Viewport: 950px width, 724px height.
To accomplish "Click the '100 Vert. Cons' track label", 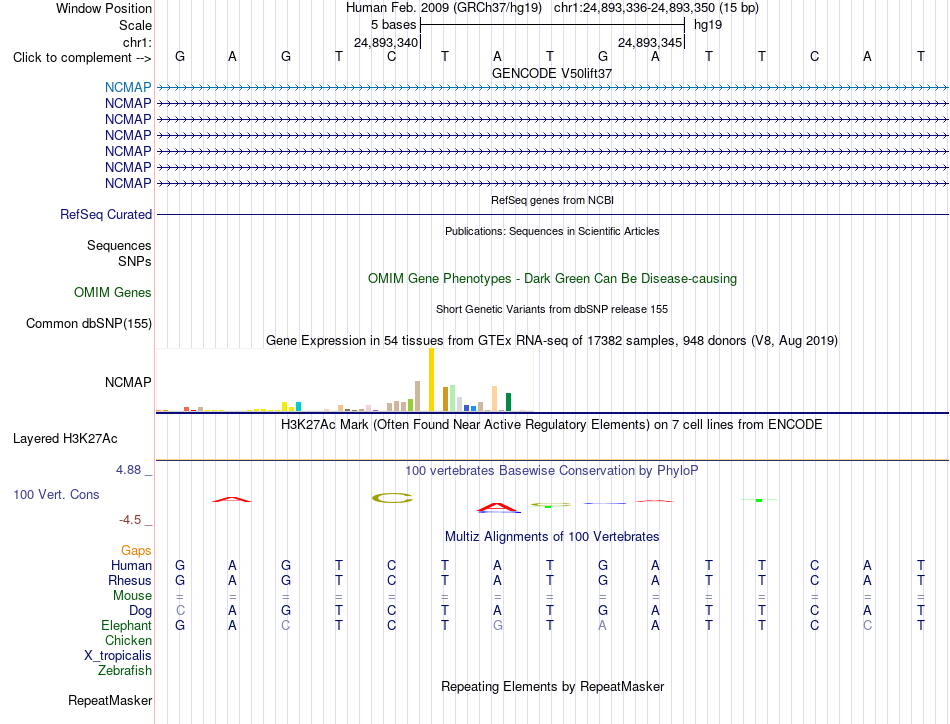I will (56, 494).
